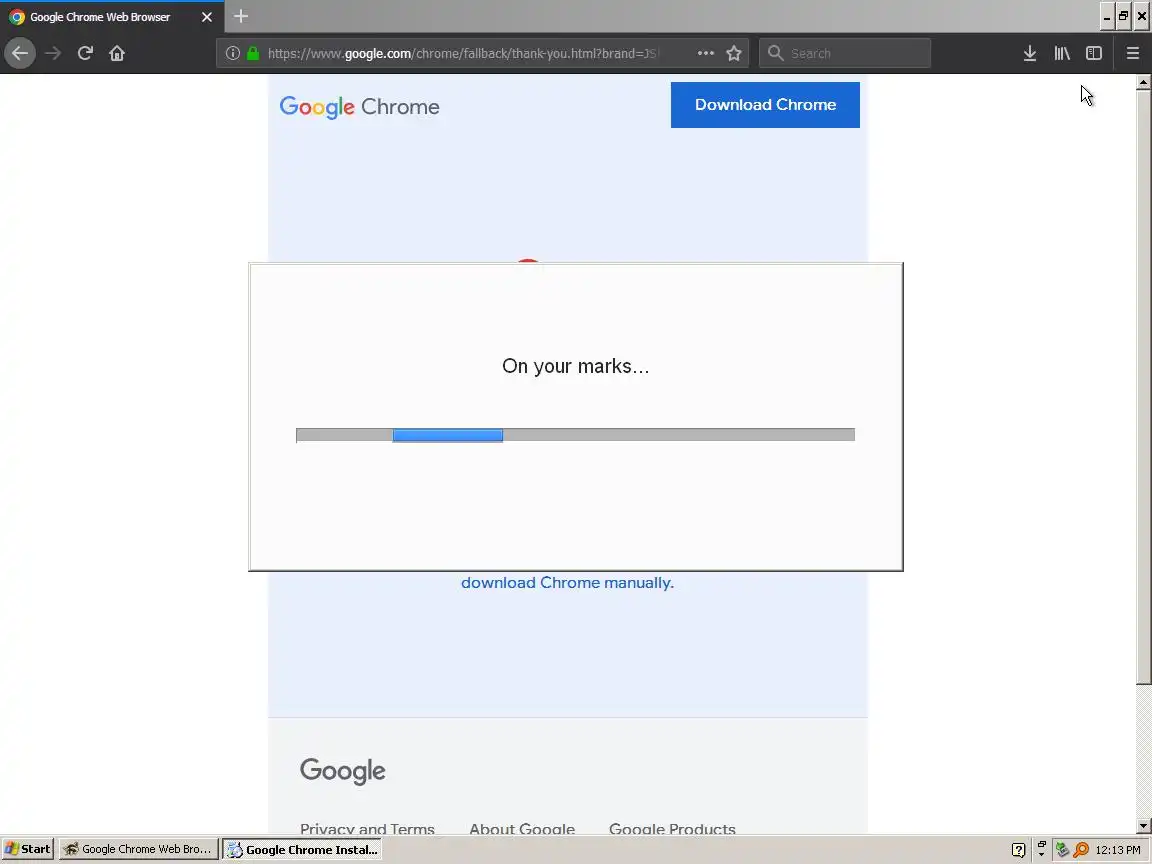Show site information via info icon
The image size is (1152, 864).
pyautogui.click(x=232, y=53)
